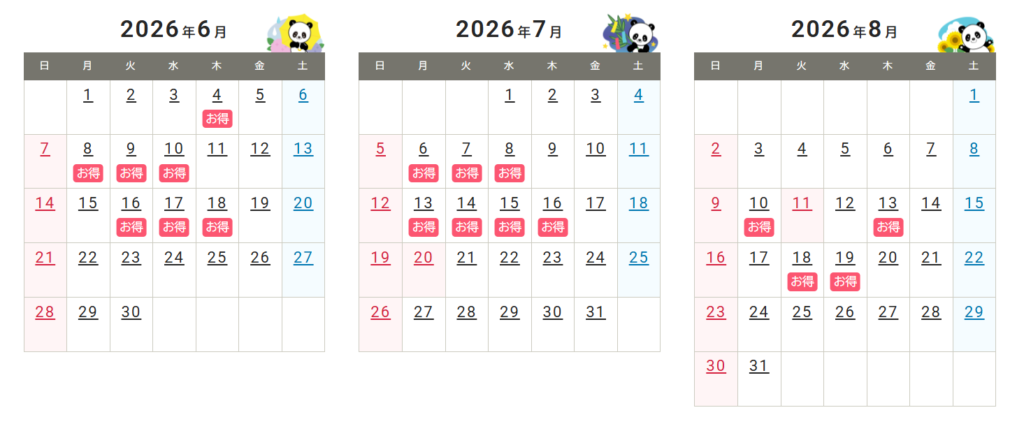The height and width of the screenshot is (424, 1024).
Task: Choose July 31 in the July calendar
Action: pos(596,312)
